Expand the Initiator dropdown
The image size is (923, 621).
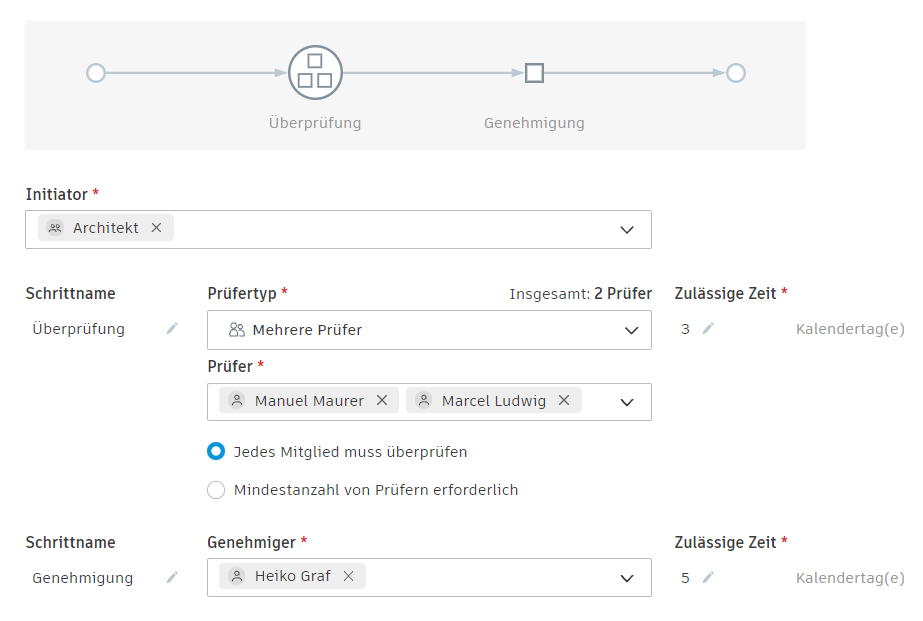click(627, 229)
